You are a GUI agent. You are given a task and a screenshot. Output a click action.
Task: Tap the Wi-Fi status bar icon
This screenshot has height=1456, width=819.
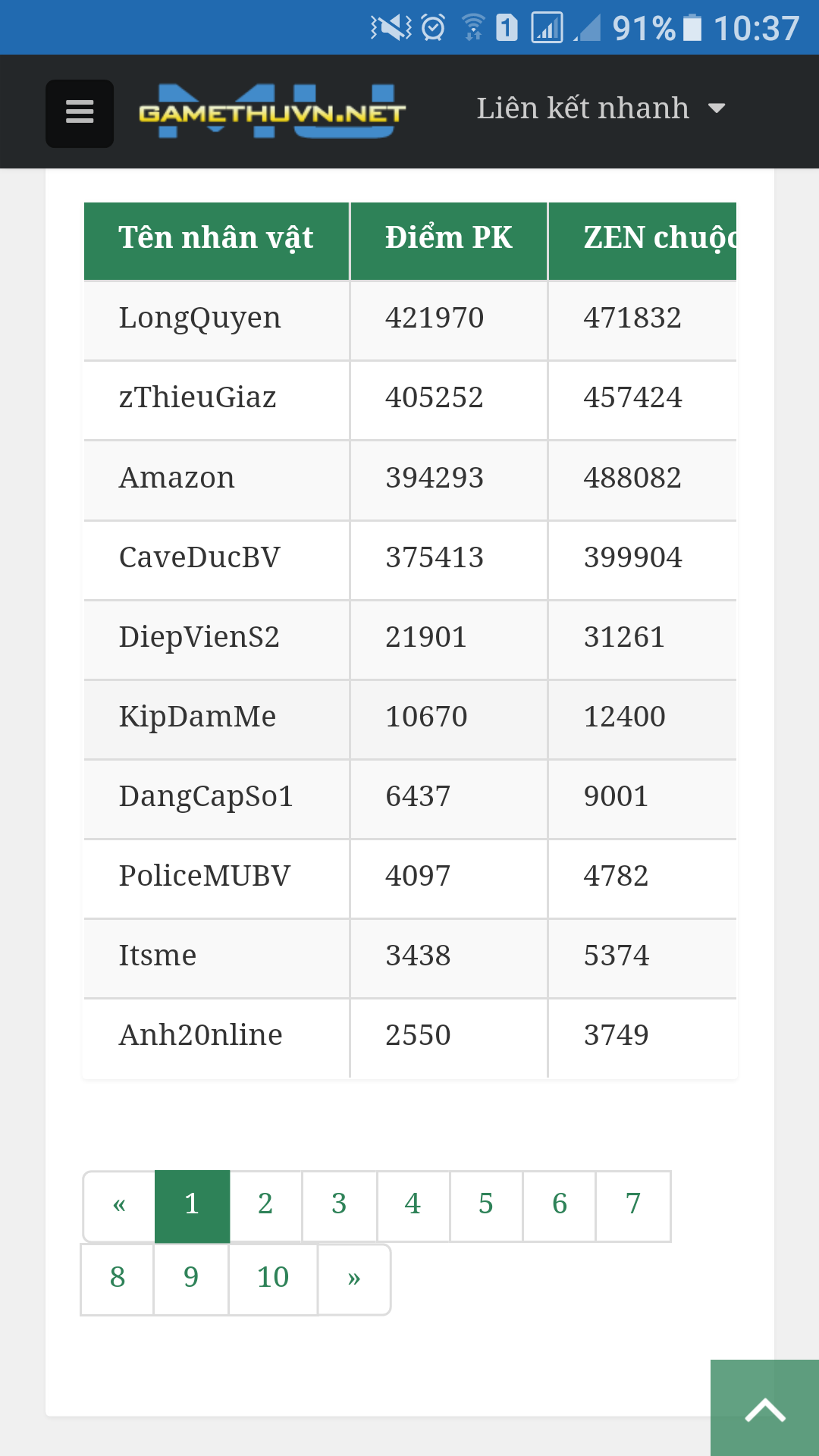click(474, 28)
